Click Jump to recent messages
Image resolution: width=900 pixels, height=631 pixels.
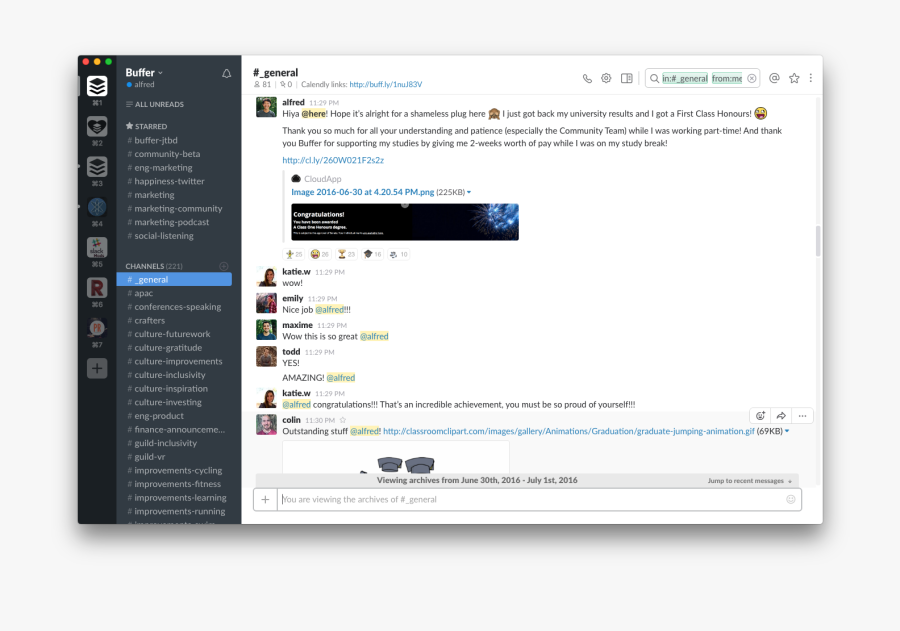pos(749,481)
